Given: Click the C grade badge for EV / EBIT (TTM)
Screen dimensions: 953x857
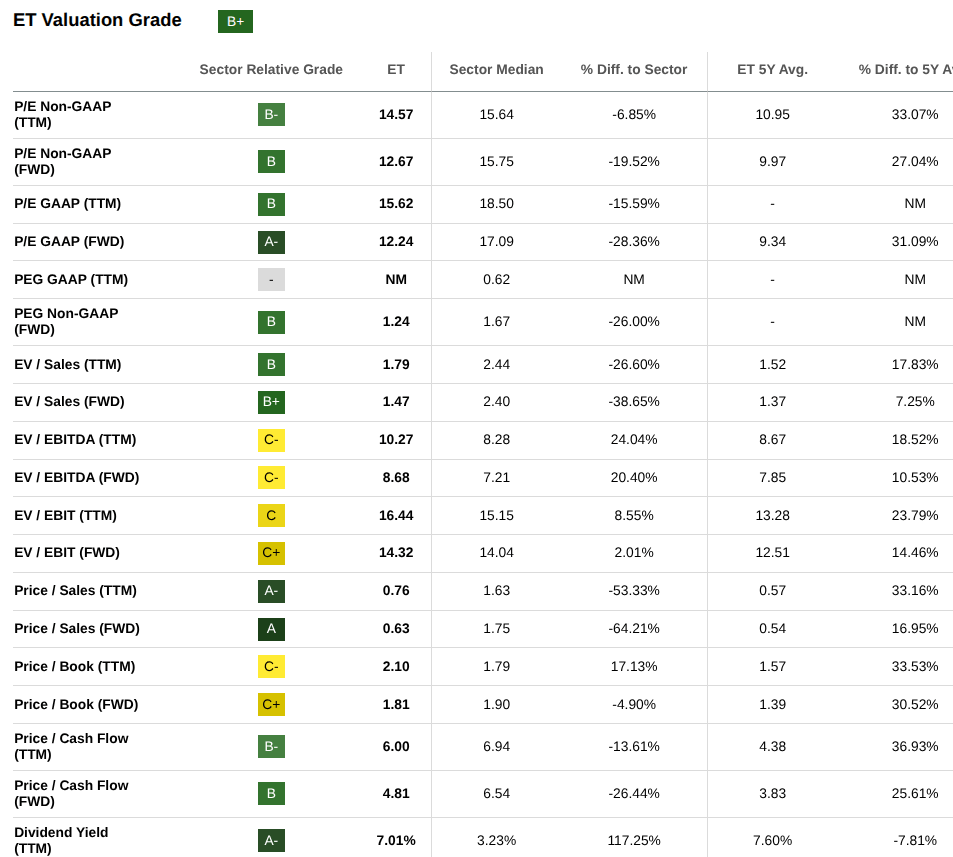Looking at the screenshot, I should (x=271, y=515).
